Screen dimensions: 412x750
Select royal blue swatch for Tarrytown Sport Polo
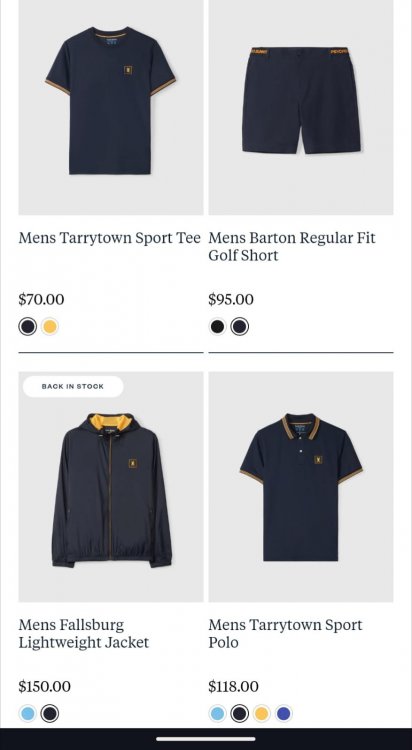(283, 714)
